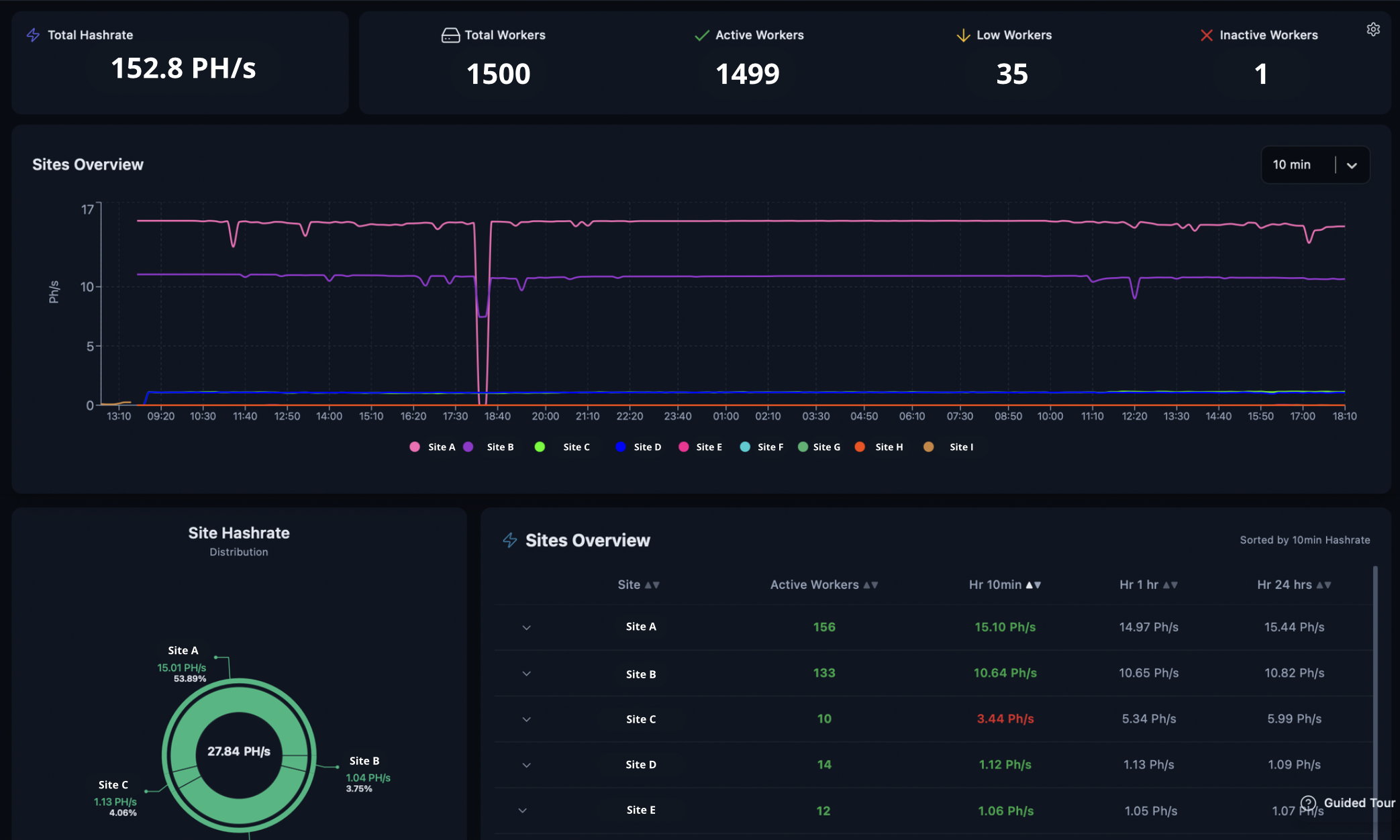Click Site I orange legend swatch
The image size is (1400, 840).
point(928,447)
